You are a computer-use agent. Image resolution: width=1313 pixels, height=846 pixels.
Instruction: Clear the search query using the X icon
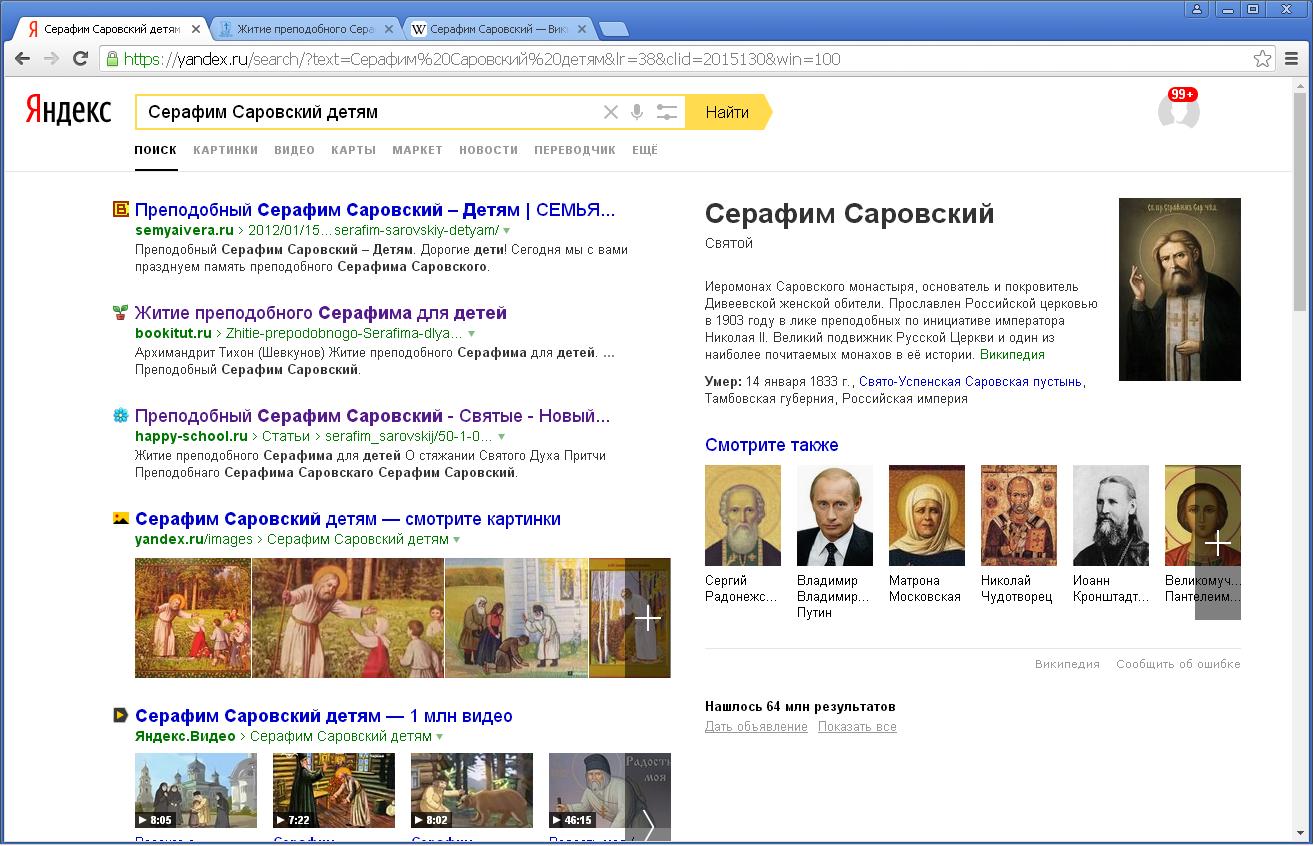tap(611, 112)
